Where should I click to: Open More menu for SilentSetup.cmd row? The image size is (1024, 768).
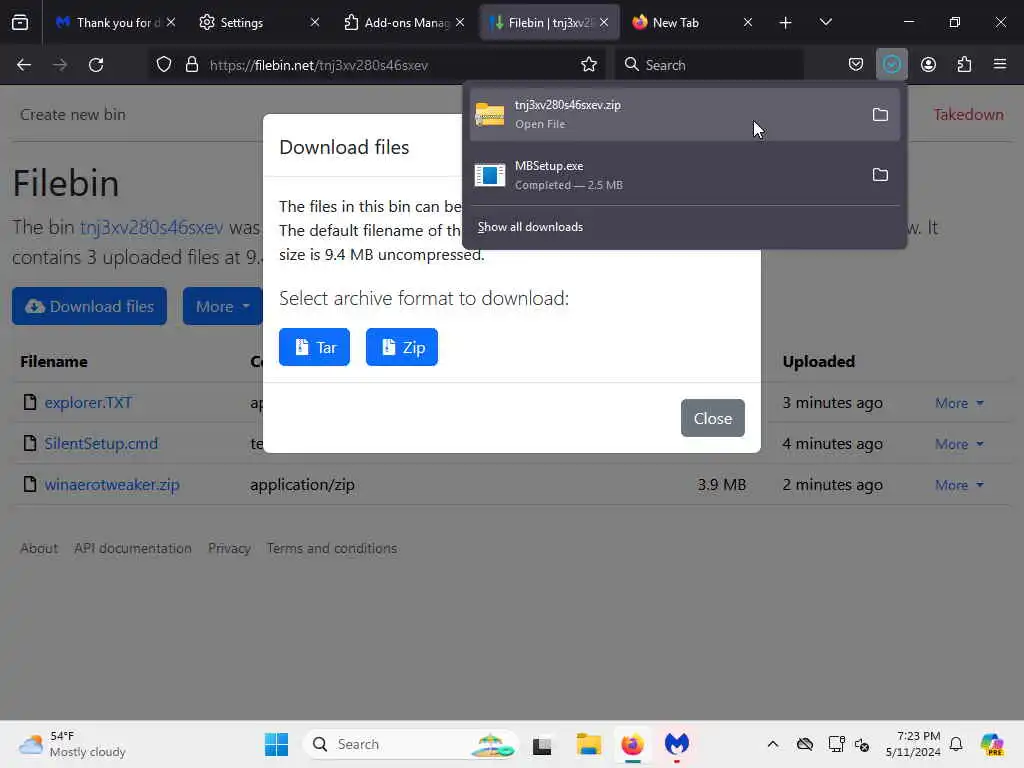pyautogui.click(x=959, y=444)
